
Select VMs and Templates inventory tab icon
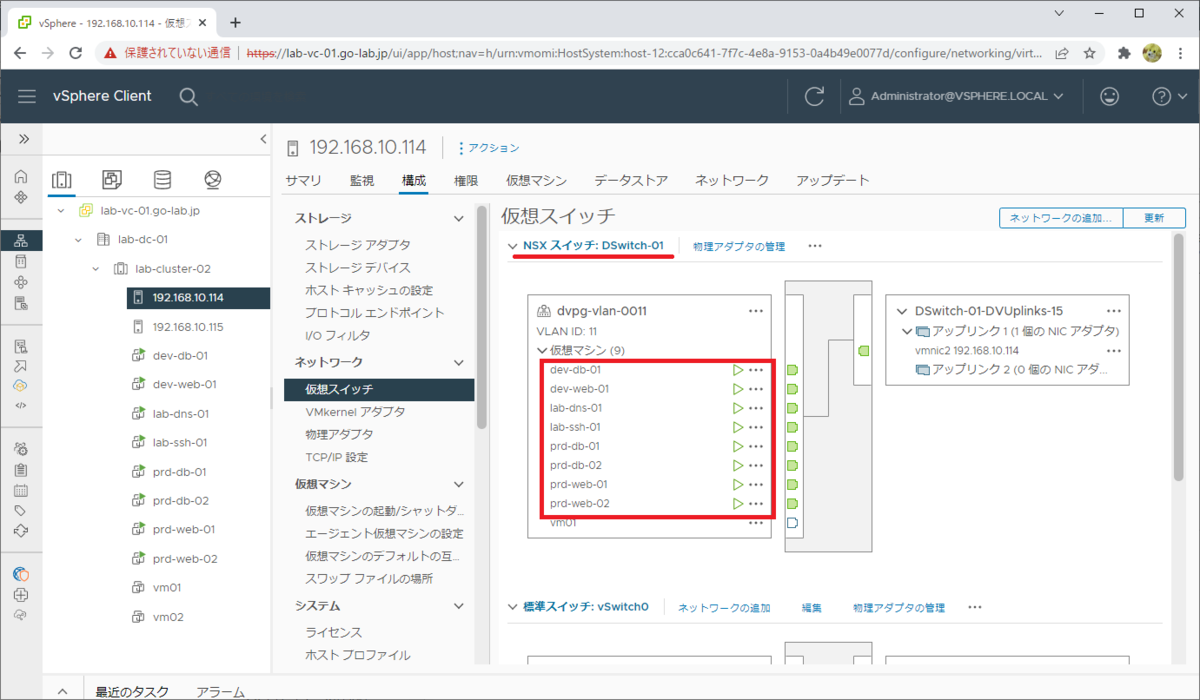(x=112, y=180)
